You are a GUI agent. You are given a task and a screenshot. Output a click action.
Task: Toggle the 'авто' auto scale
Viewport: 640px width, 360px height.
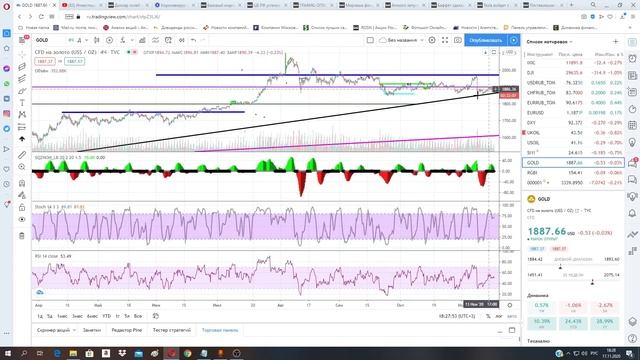point(511,316)
